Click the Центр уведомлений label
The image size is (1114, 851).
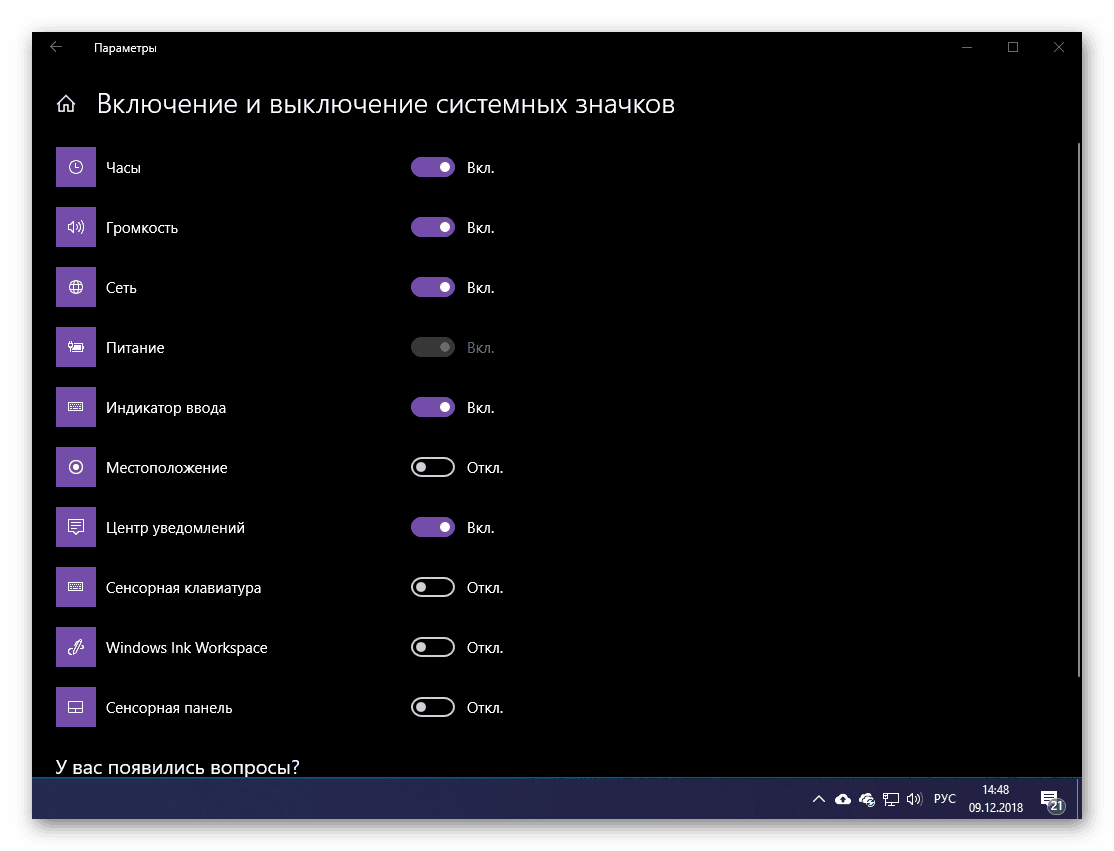(x=175, y=528)
